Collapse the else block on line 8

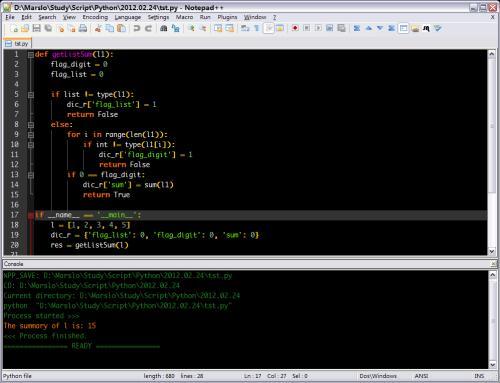click(x=31, y=125)
